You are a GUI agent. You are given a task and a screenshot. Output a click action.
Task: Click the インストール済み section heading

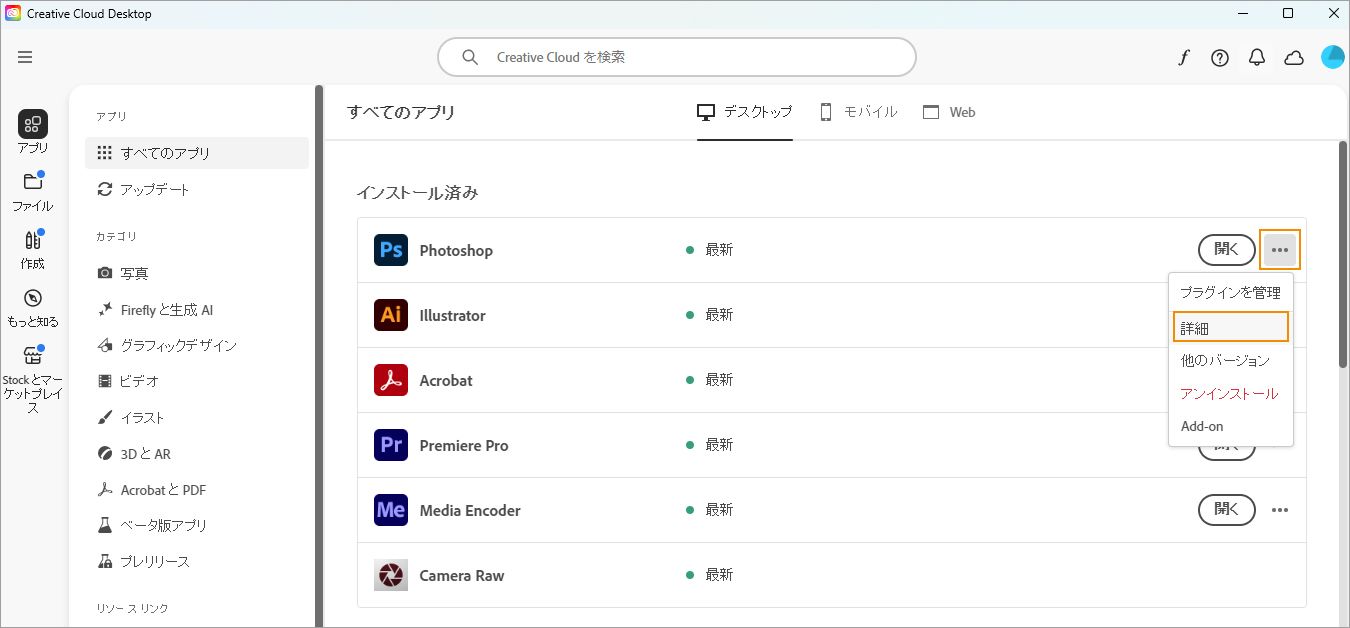pyautogui.click(x=417, y=193)
